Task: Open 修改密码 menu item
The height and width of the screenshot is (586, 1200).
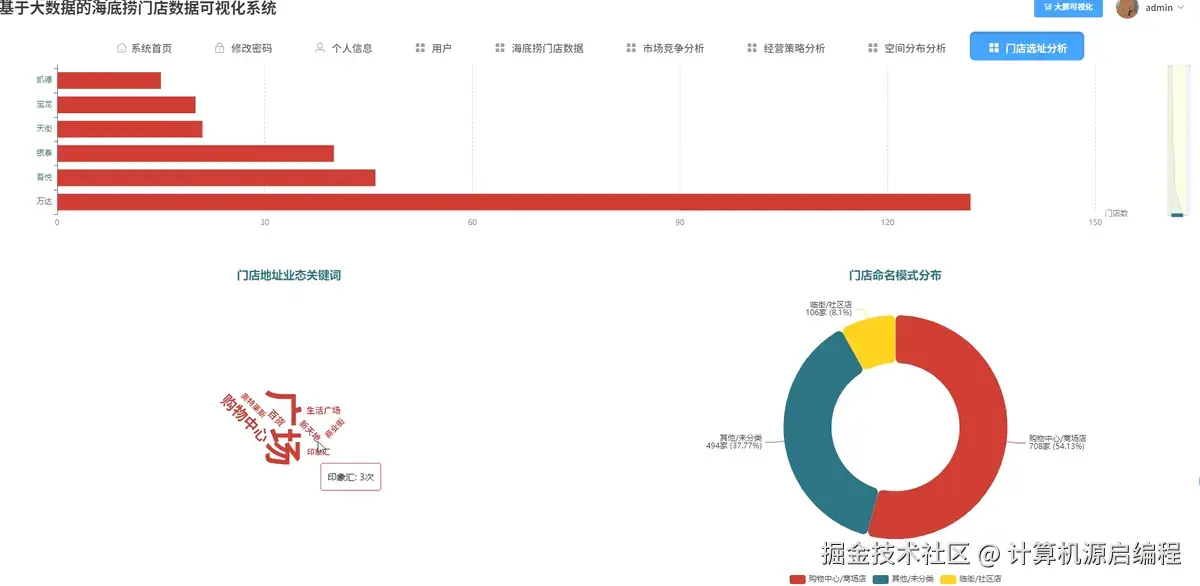Action: 243,48
